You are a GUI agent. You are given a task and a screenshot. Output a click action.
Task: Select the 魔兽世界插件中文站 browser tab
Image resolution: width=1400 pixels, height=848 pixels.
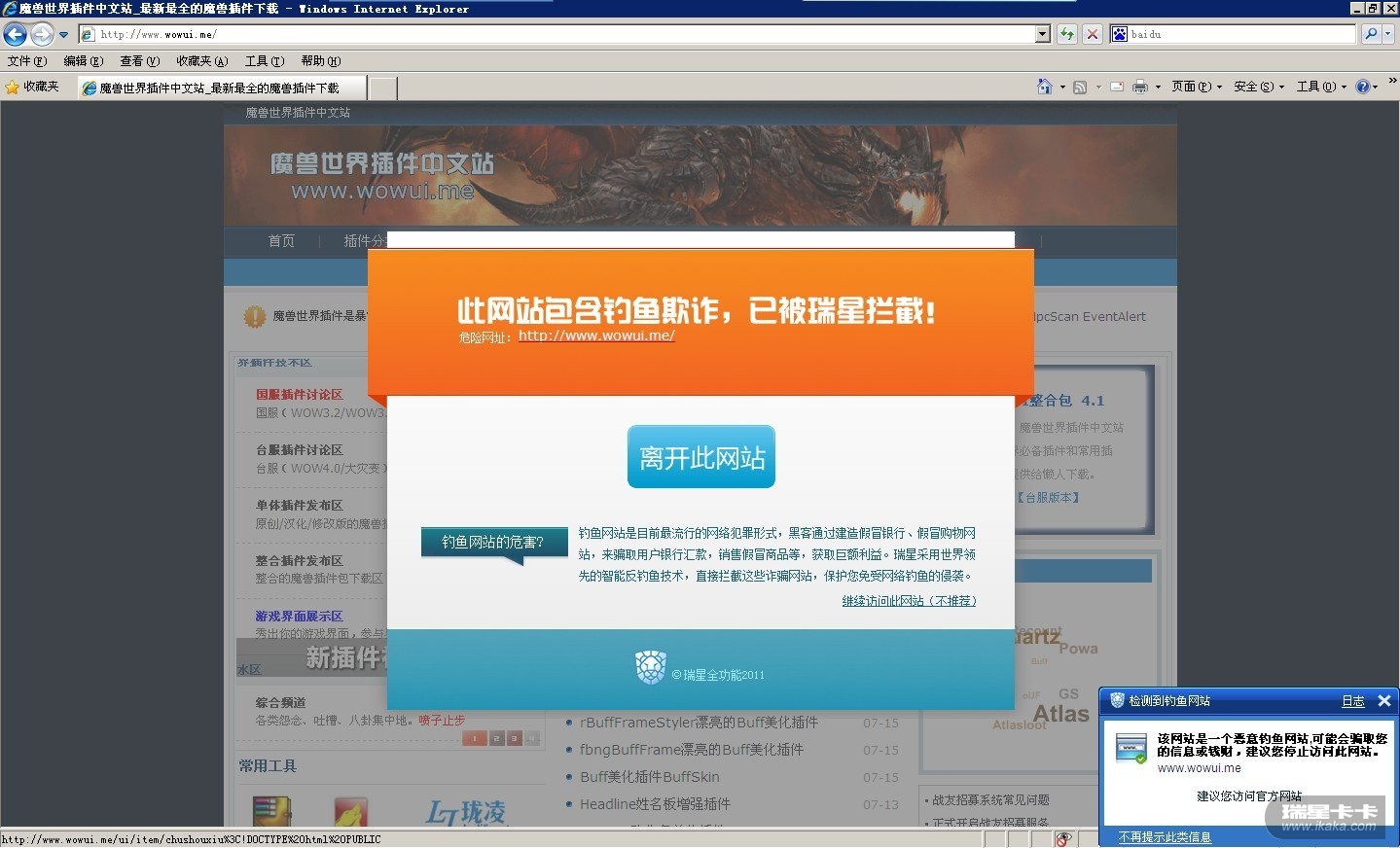[222, 88]
